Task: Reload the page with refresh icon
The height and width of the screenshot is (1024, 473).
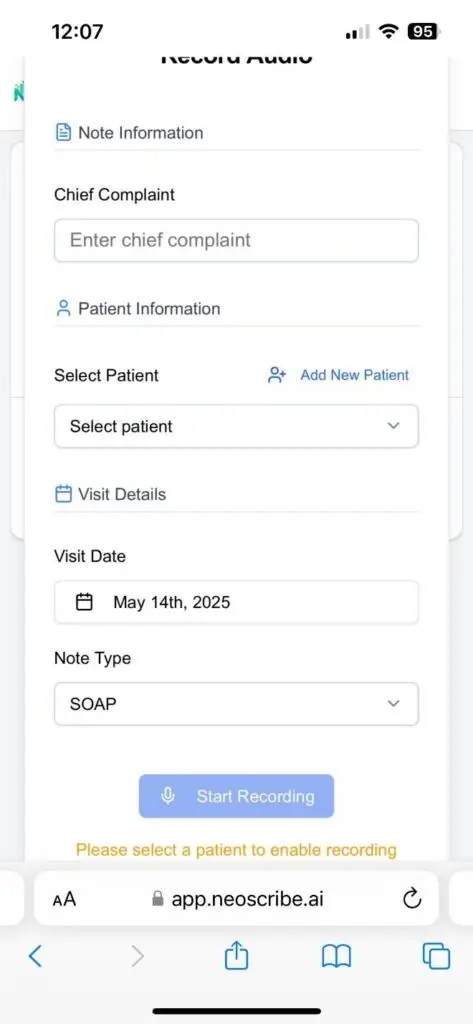Action: 412,900
